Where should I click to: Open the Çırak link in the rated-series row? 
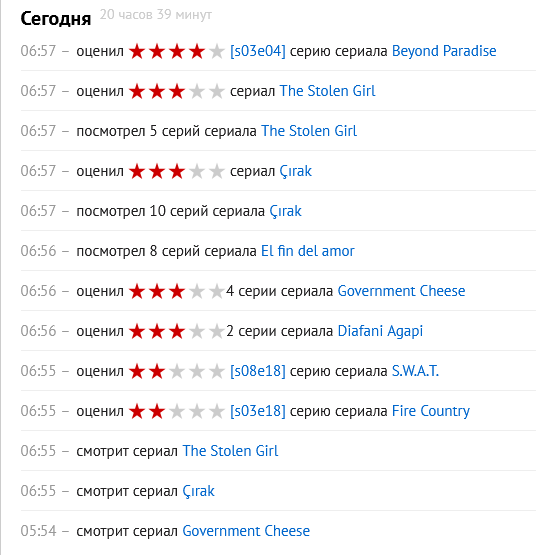(296, 172)
